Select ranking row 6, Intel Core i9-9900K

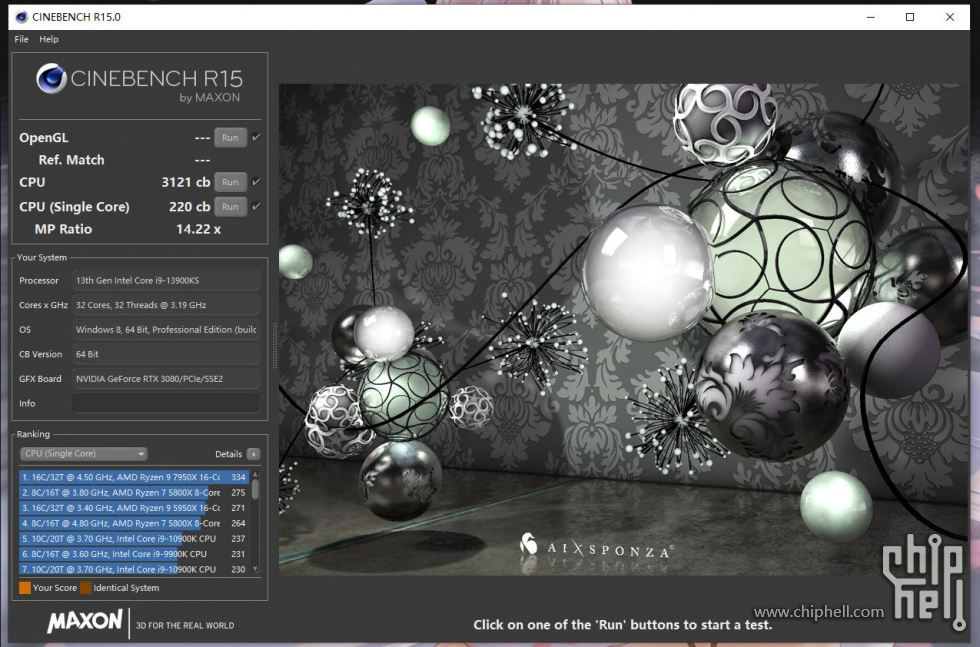click(x=134, y=554)
